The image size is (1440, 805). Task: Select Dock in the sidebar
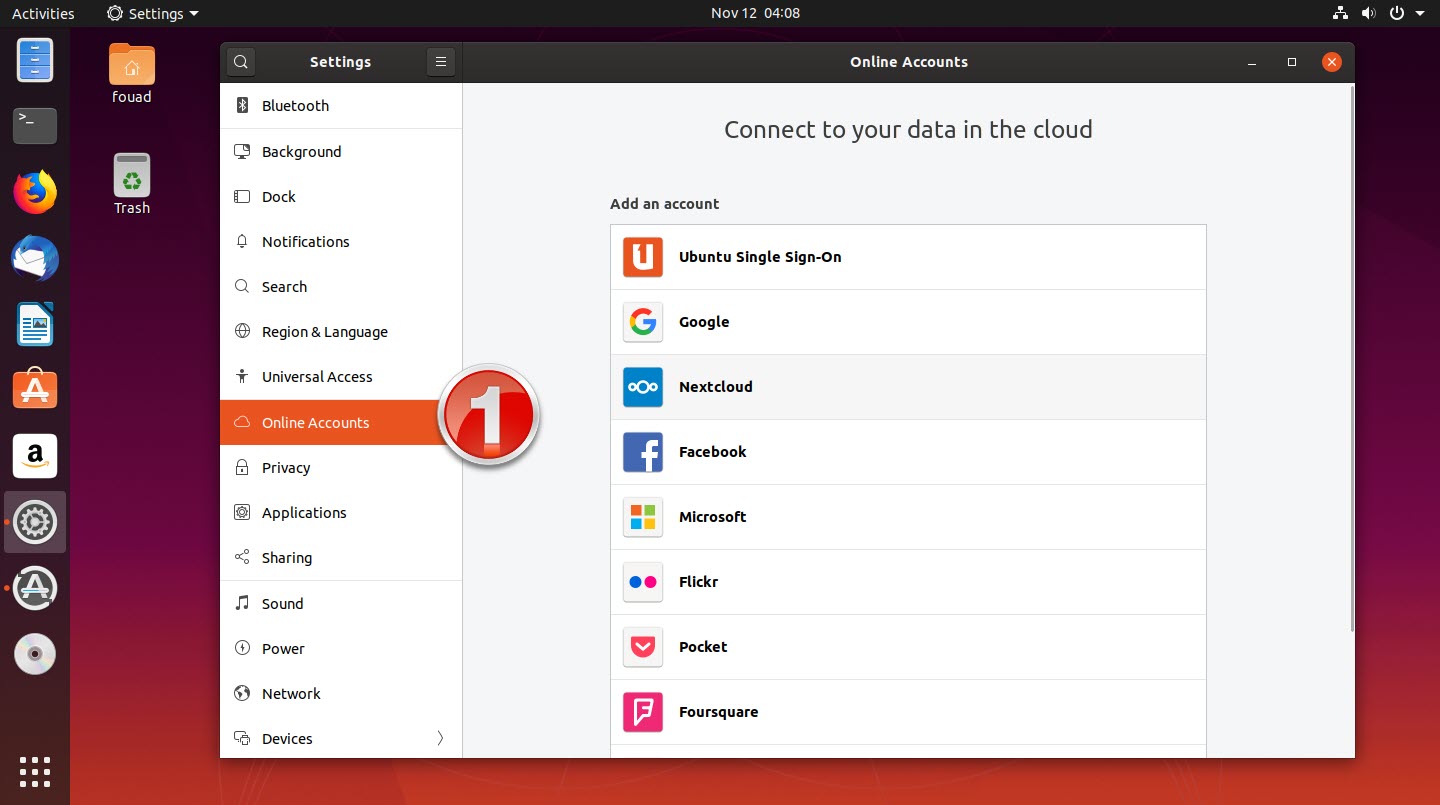pyautogui.click(x=341, y=197)
